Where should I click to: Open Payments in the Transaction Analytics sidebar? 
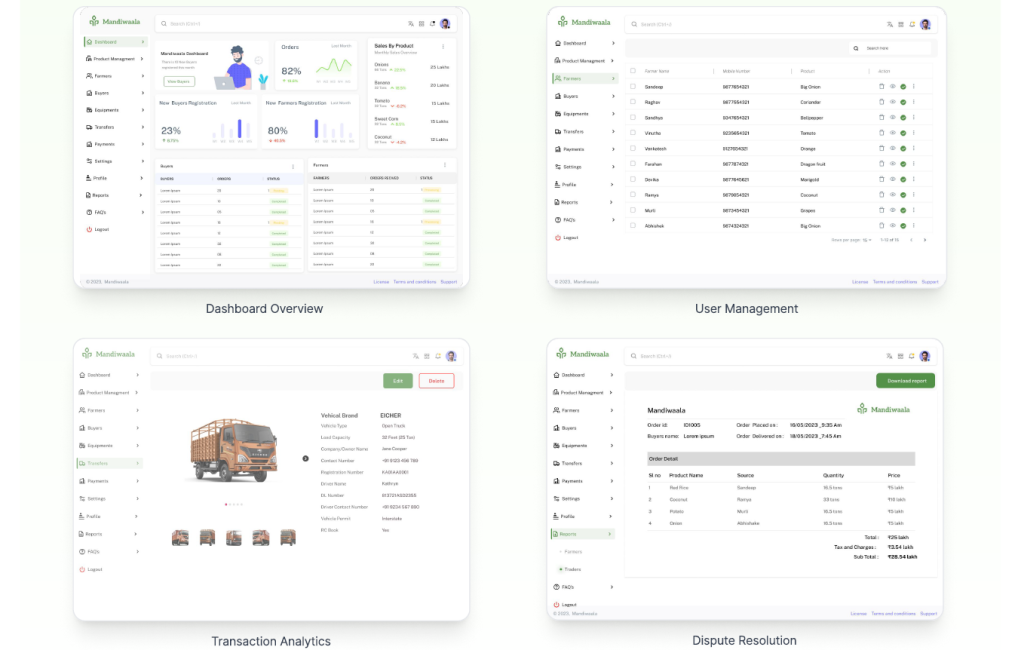[x=98, y=481]
